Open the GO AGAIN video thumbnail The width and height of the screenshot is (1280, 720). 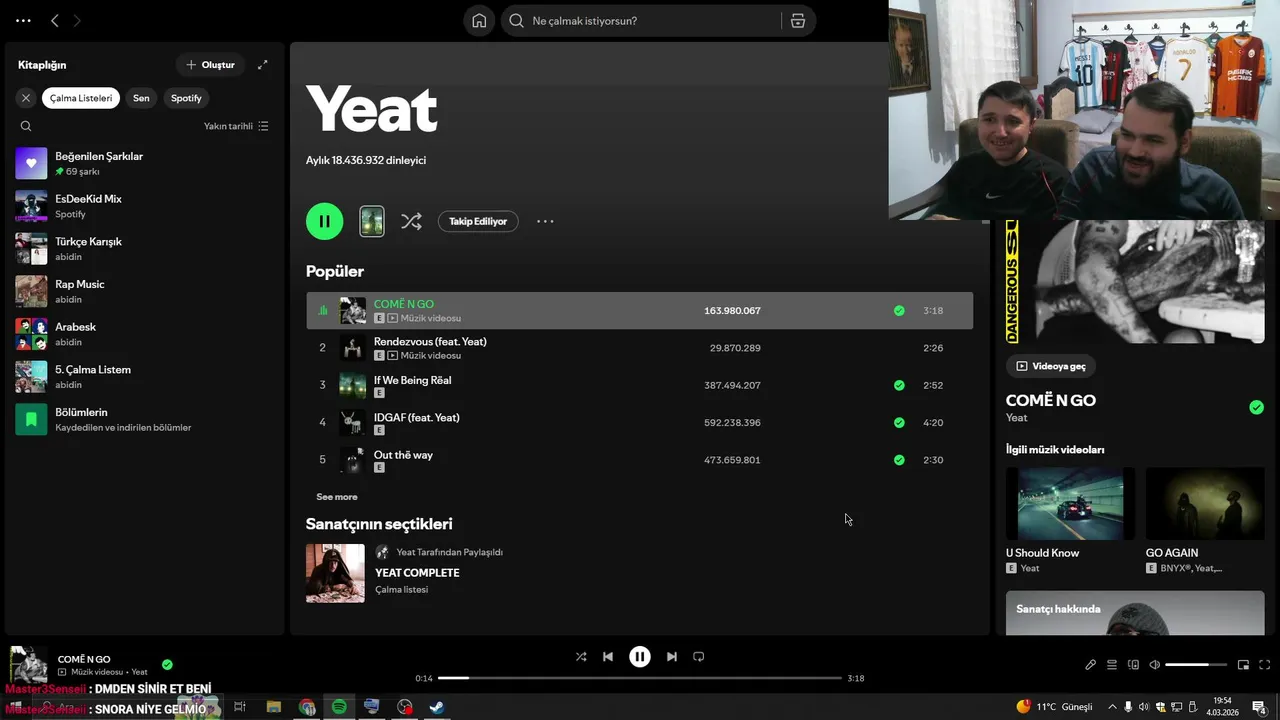point(1205,504)
